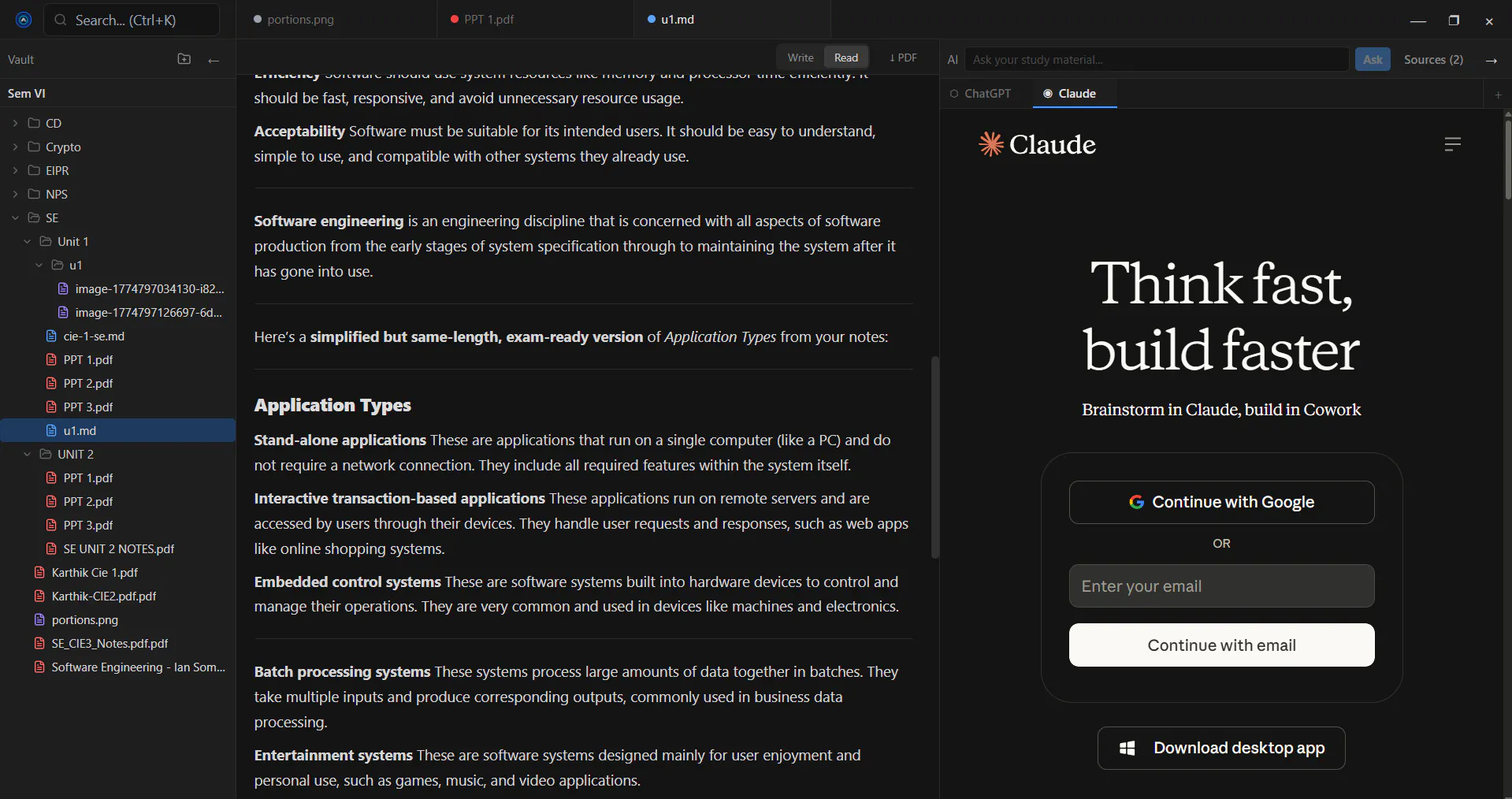Click the PDF file icon of Karthik Cie 1.pdf

(x=39, y=572)
